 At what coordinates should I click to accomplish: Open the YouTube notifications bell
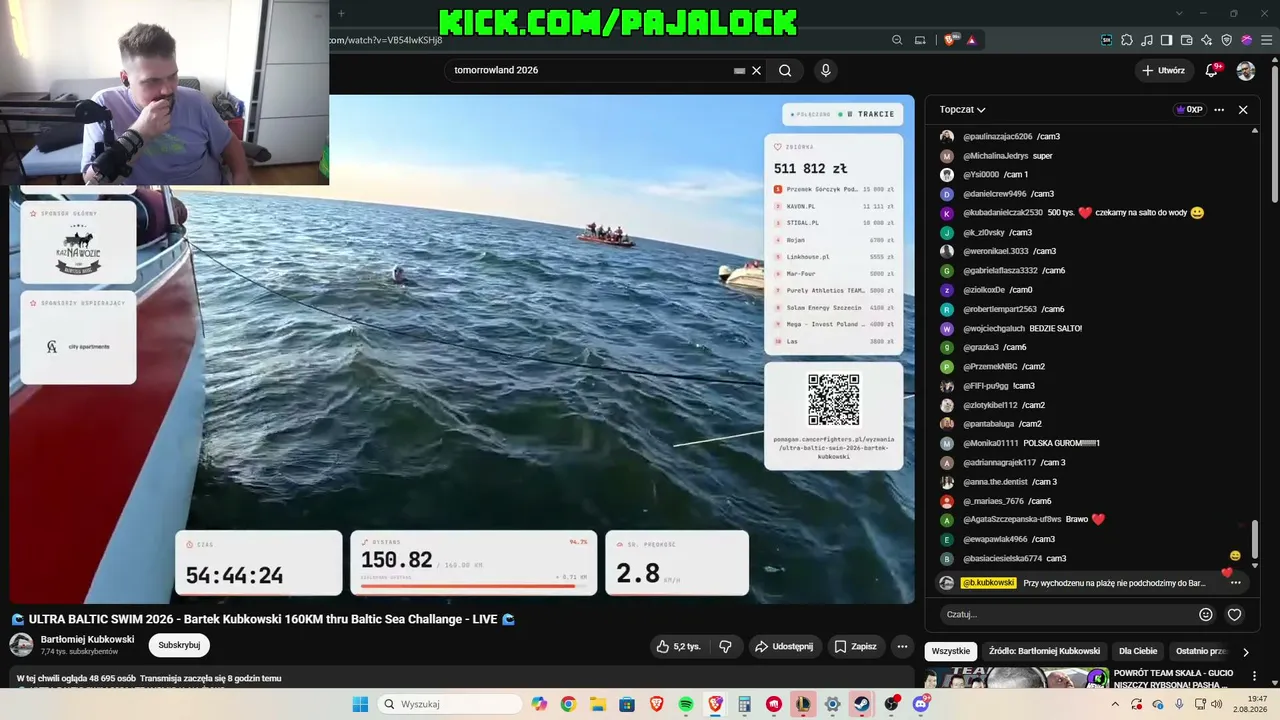tap(1212, 70)
